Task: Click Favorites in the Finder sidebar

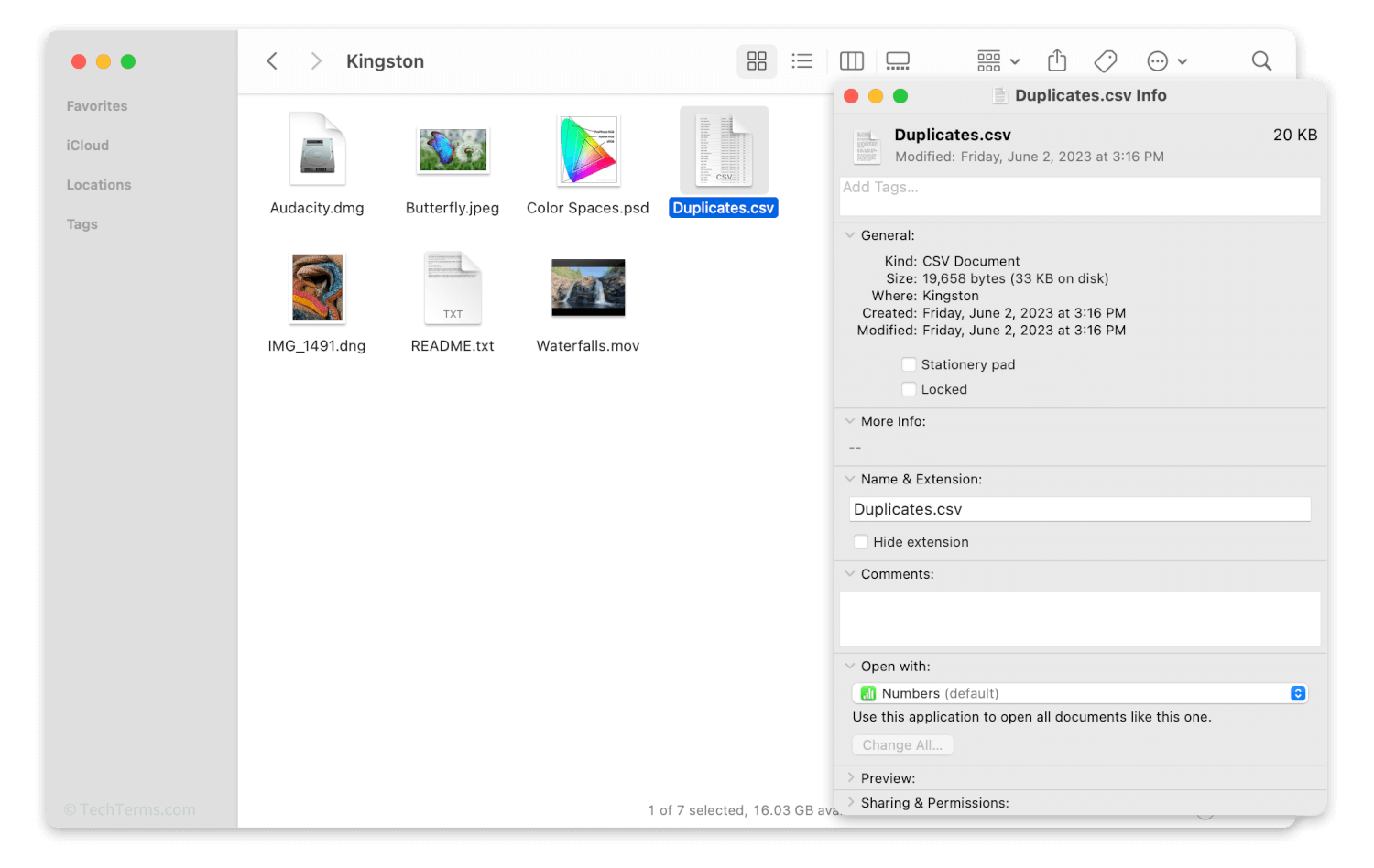Action: tap(97, 106)
